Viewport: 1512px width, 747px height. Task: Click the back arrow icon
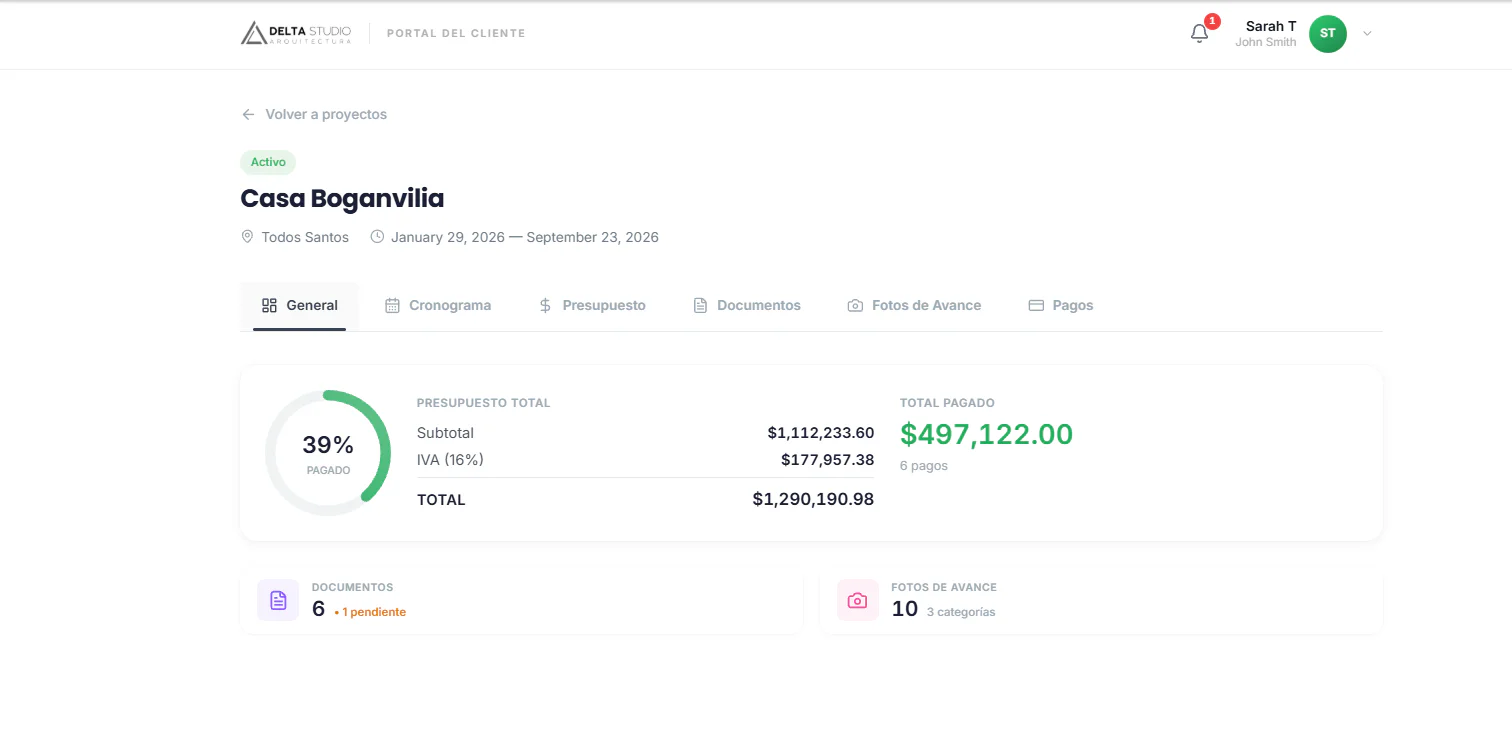tap(248, 114)
